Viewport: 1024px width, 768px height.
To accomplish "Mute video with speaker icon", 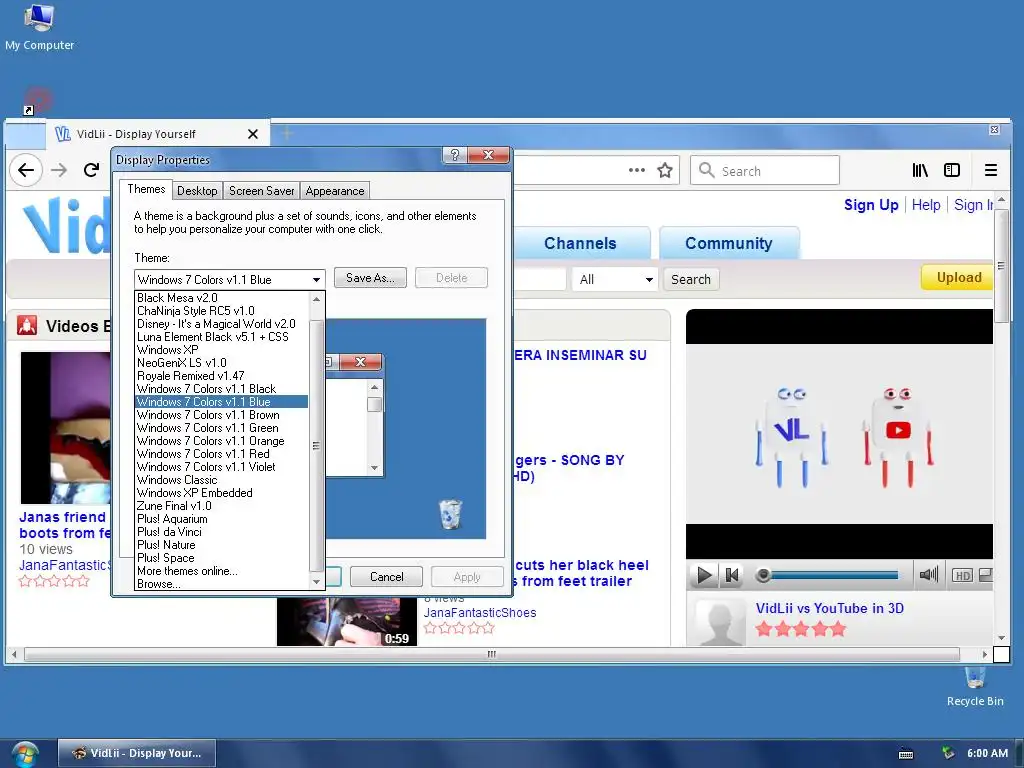I will (x=928, y=575).
